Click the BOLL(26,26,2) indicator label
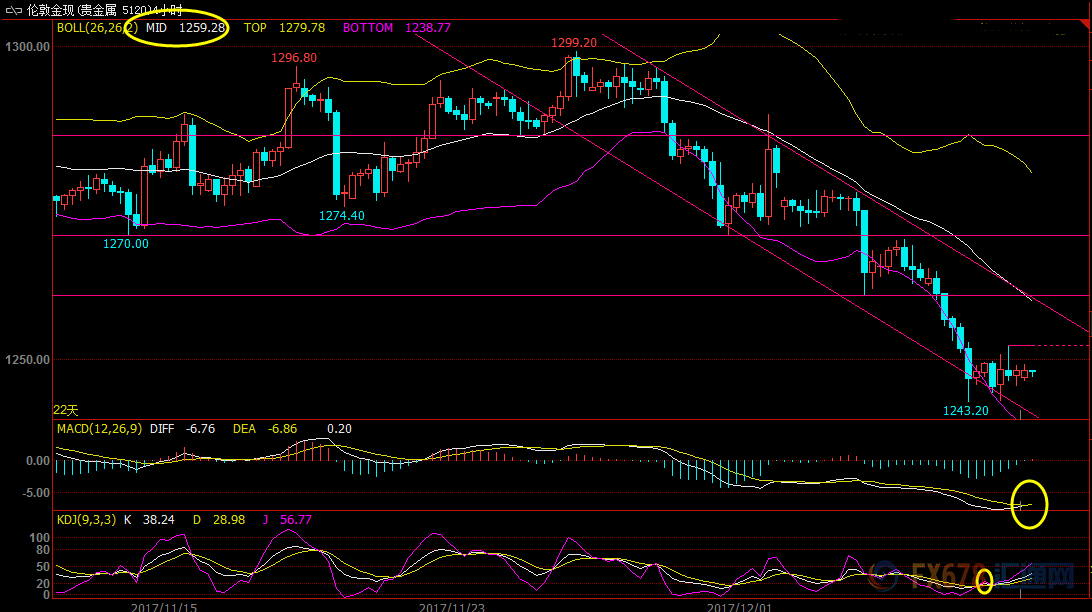 [96, 28]
